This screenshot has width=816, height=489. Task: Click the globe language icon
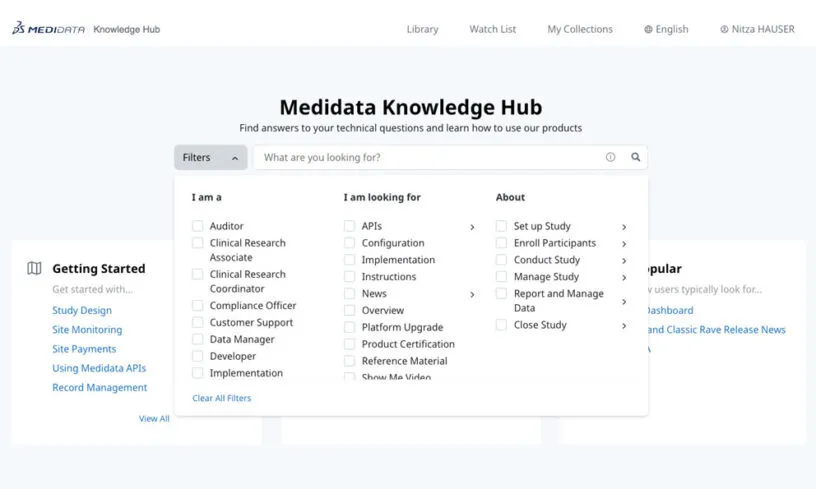coord(648,30)
